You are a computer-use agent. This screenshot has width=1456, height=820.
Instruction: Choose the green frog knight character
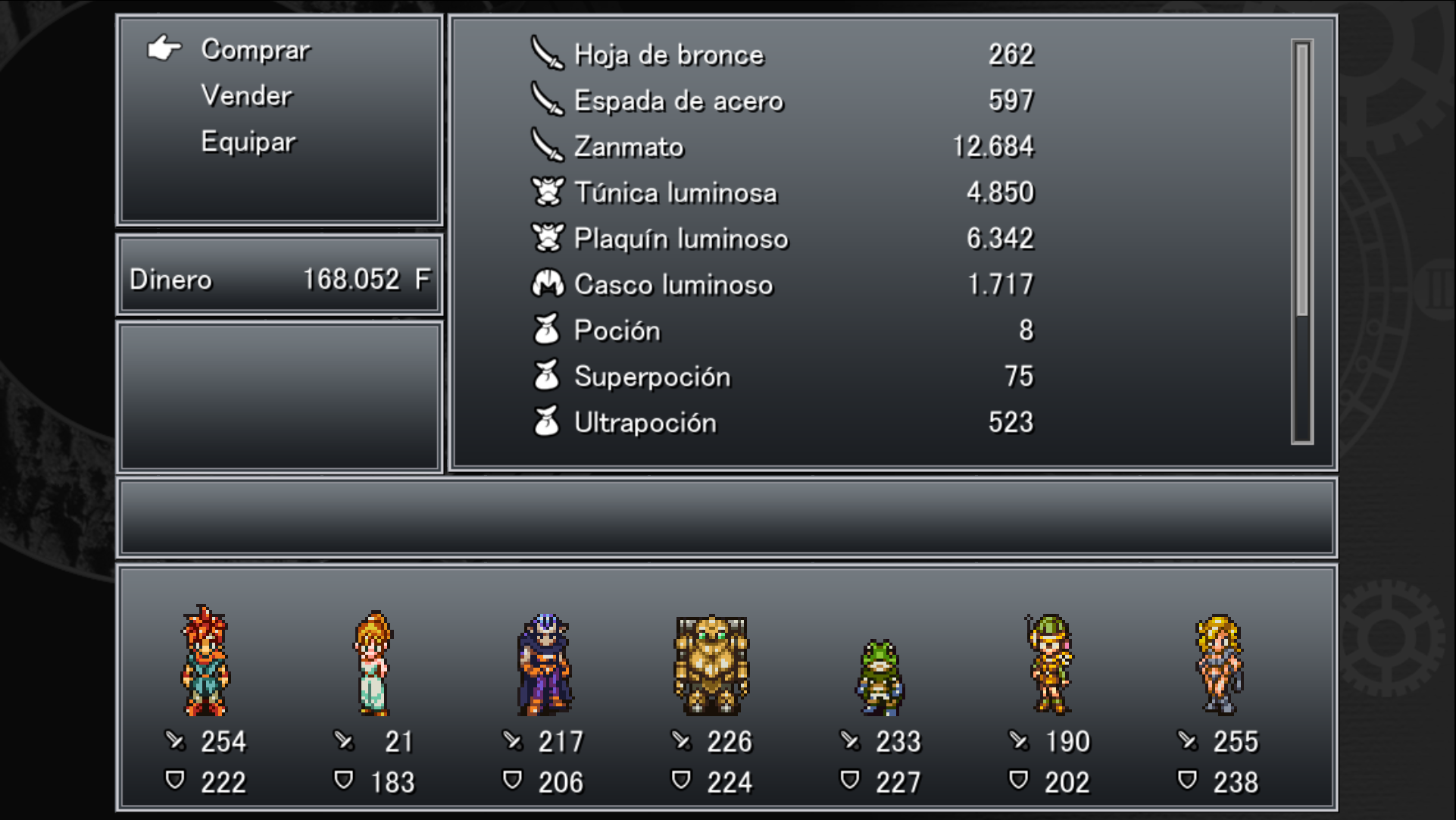coord(880,678)
